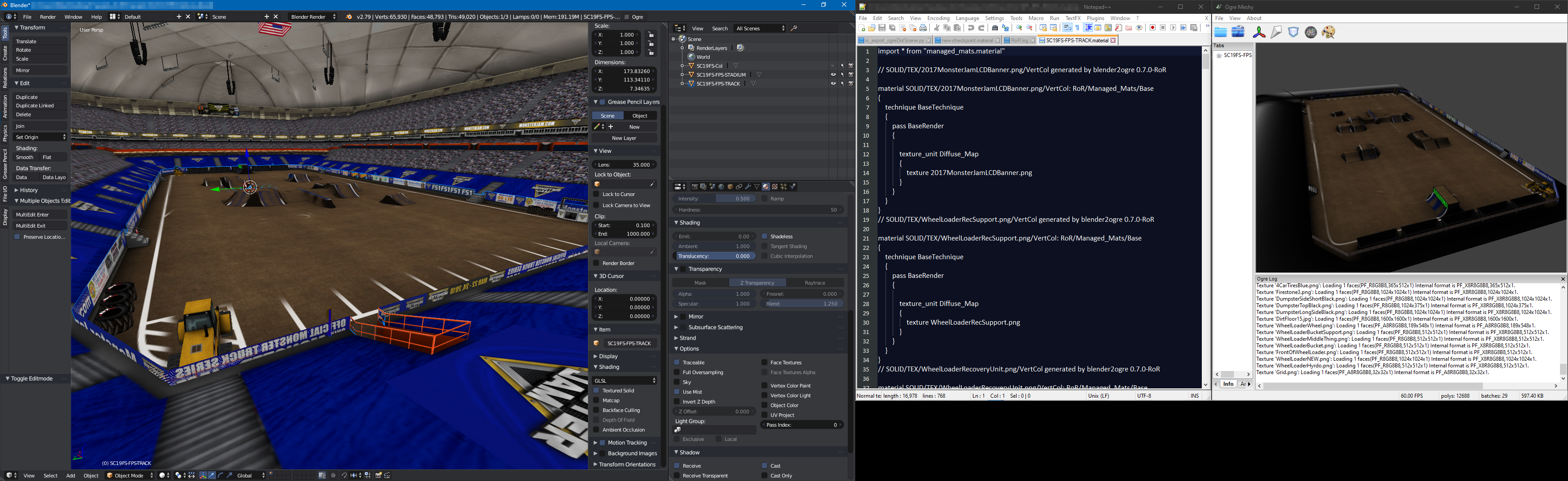Select Raytrace transparency mode

[815, 282]
